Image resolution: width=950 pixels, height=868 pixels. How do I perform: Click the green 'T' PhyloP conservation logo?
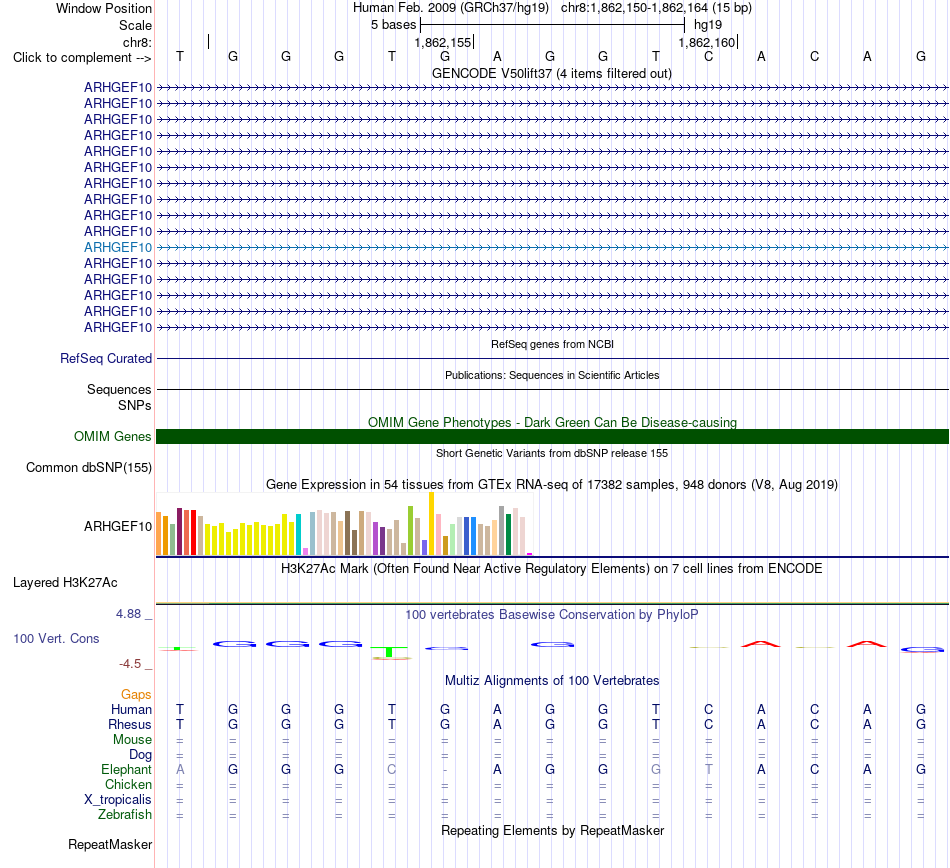click(389, 652)
